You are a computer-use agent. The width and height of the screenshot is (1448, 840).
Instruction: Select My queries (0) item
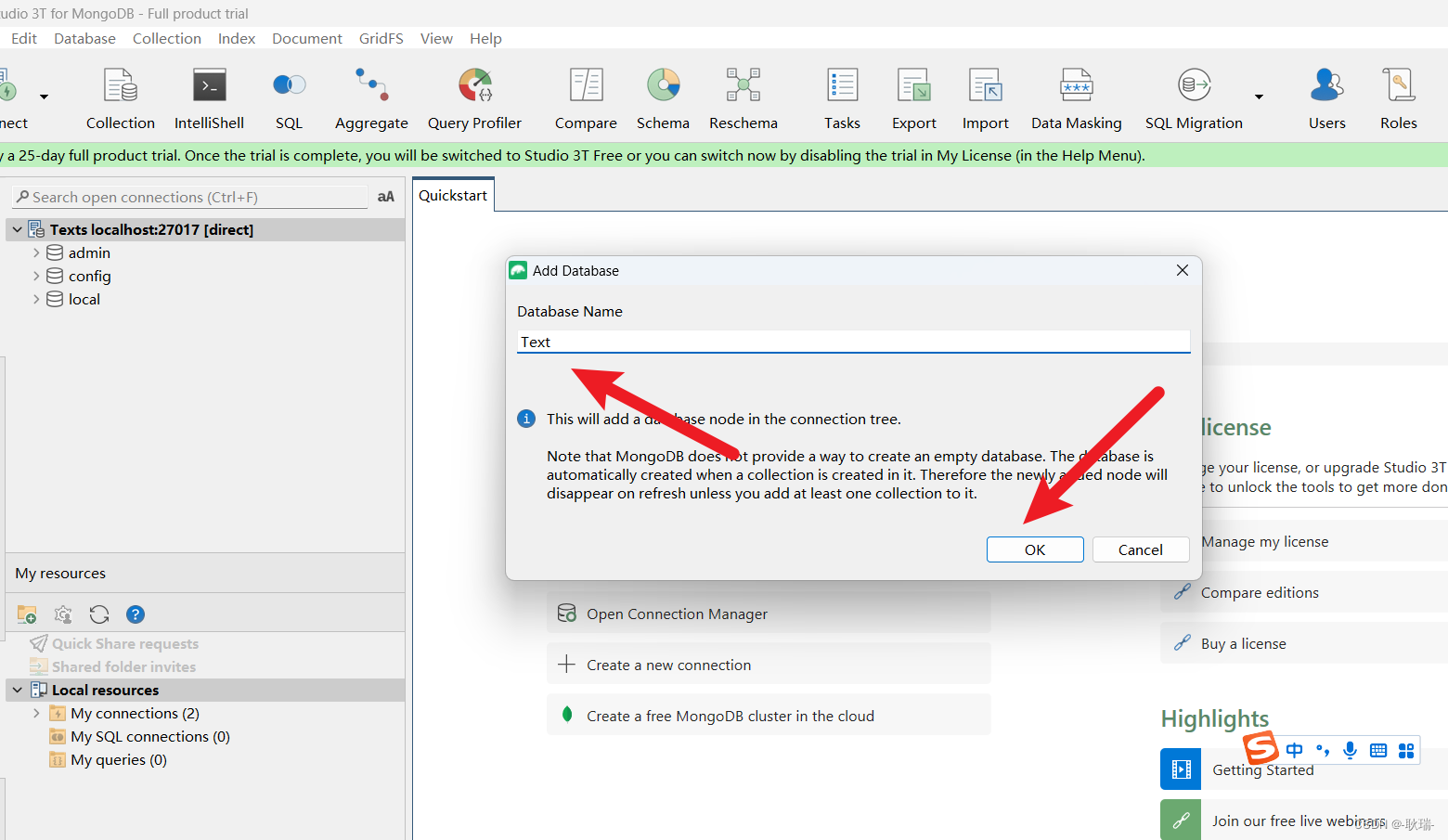(119, 759)
